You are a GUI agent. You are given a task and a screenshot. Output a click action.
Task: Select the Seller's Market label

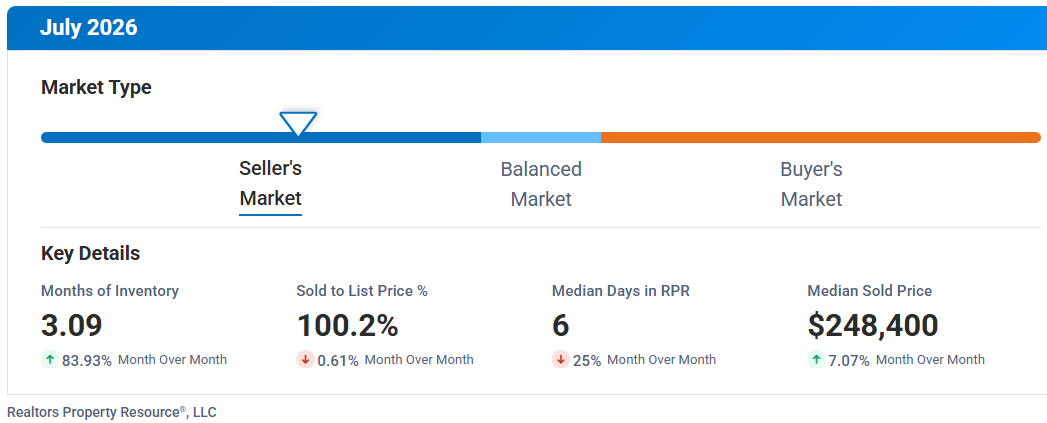point(270,183)
